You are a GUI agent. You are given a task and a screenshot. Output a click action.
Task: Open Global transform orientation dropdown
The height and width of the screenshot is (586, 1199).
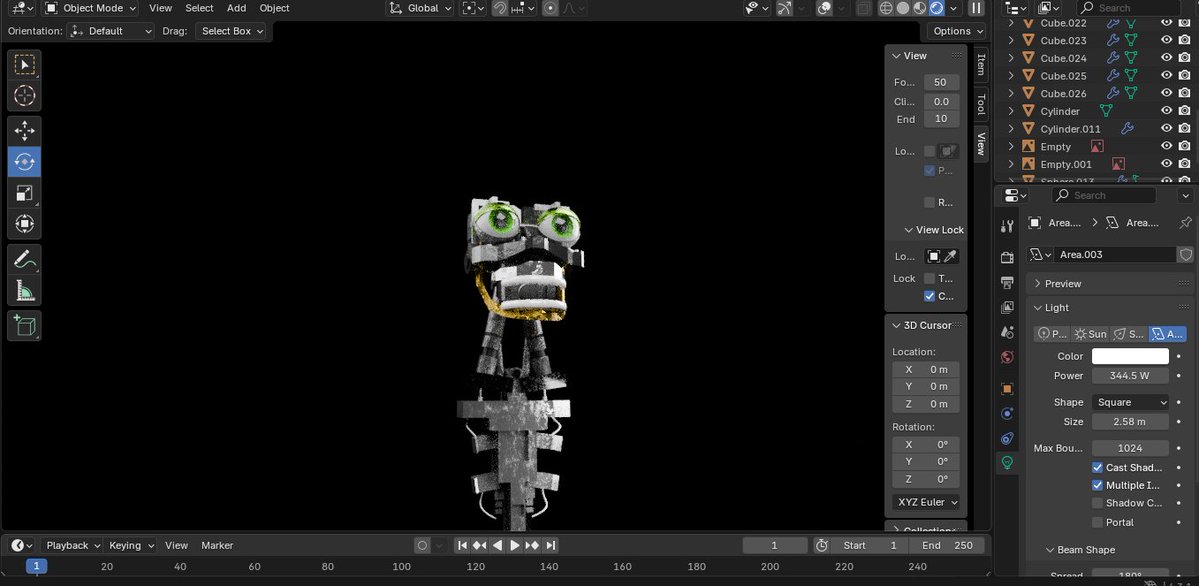tap(419, 8)
